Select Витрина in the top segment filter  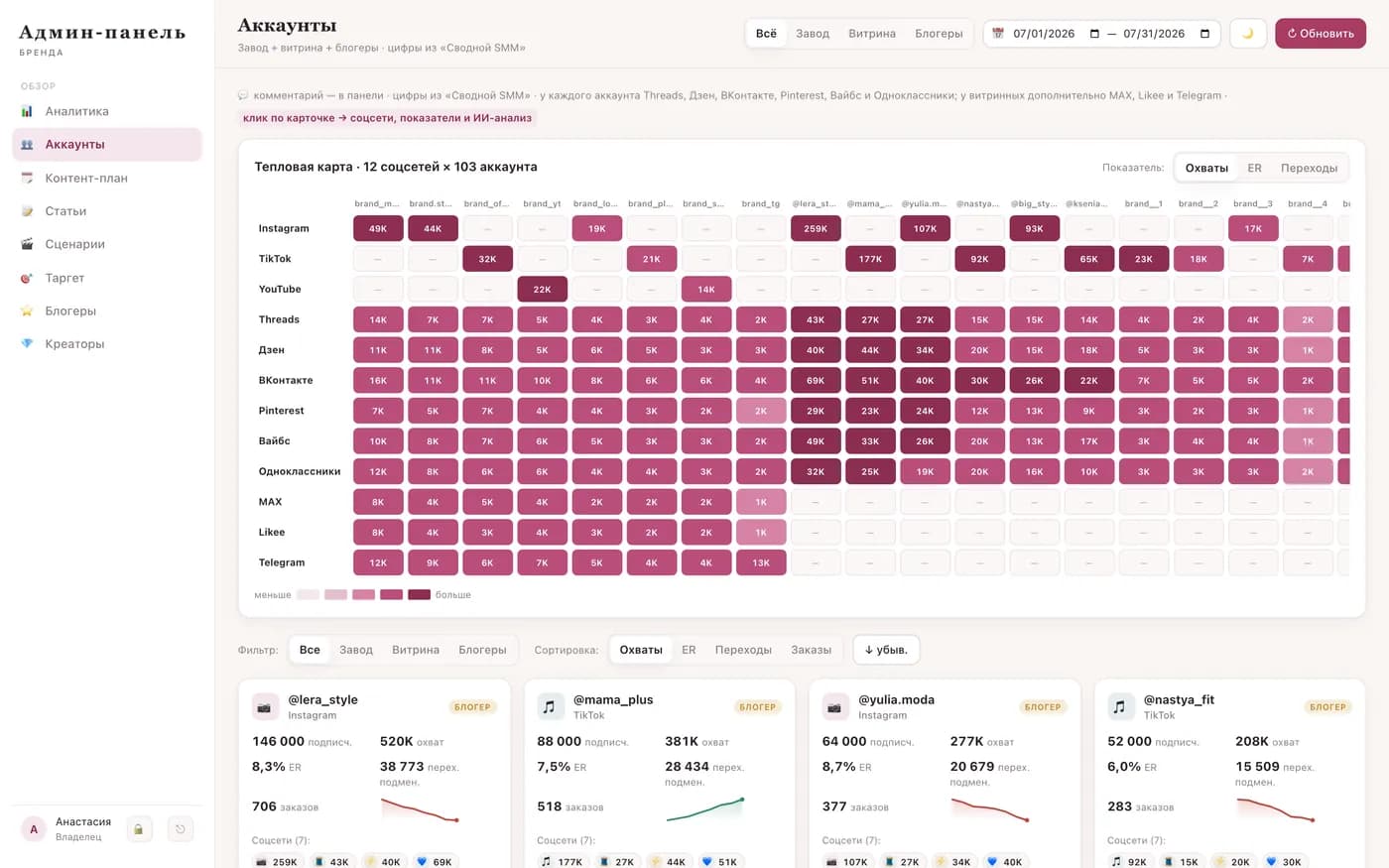tap(872, 34)
